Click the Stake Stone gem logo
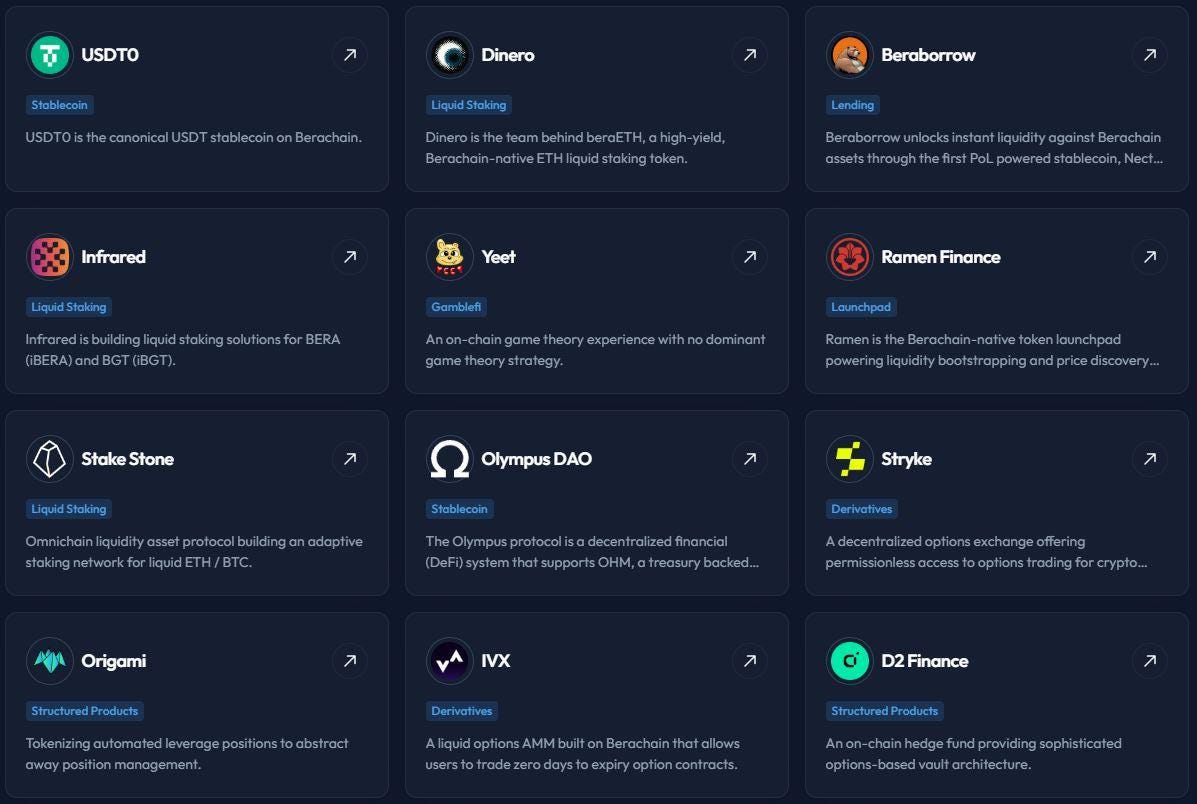Viewport: 1197px width, 804px height. (50, 459)
